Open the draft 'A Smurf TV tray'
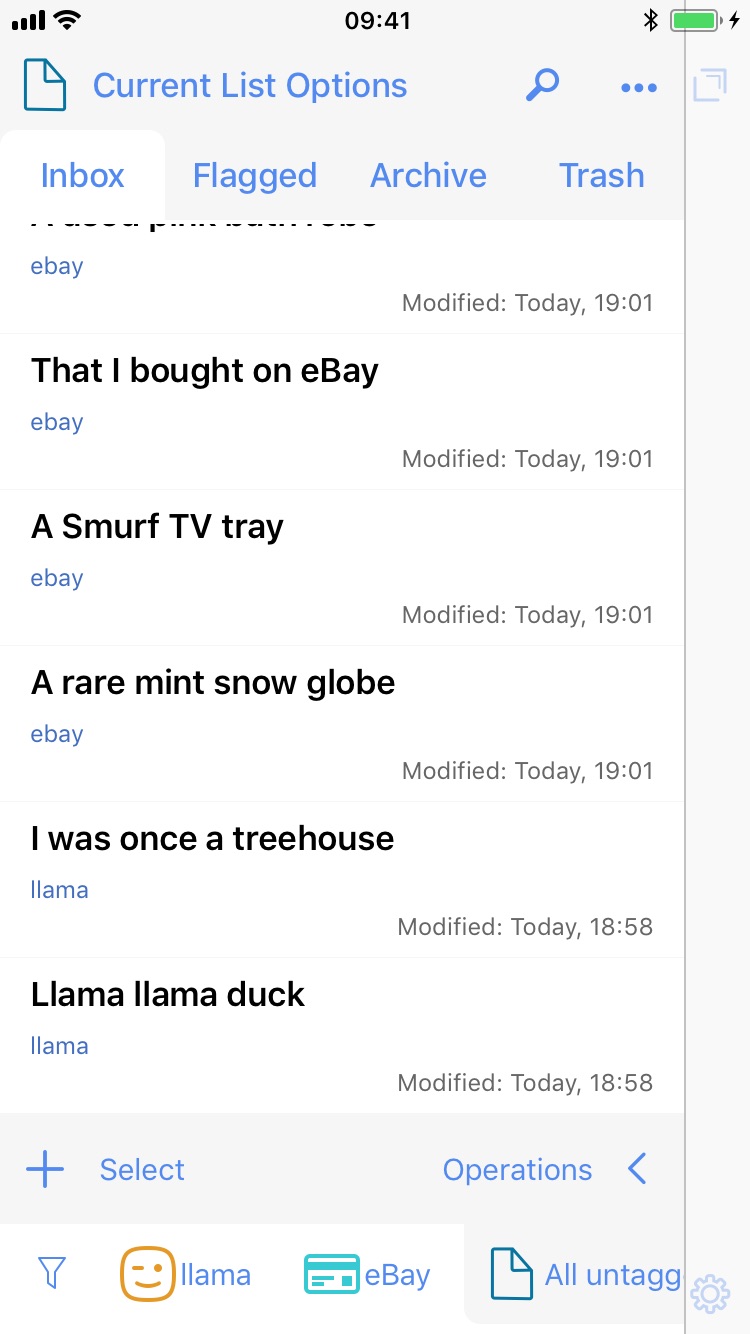Image resolution: width=750 pixels, height=1334 pixels. point(157,527)
